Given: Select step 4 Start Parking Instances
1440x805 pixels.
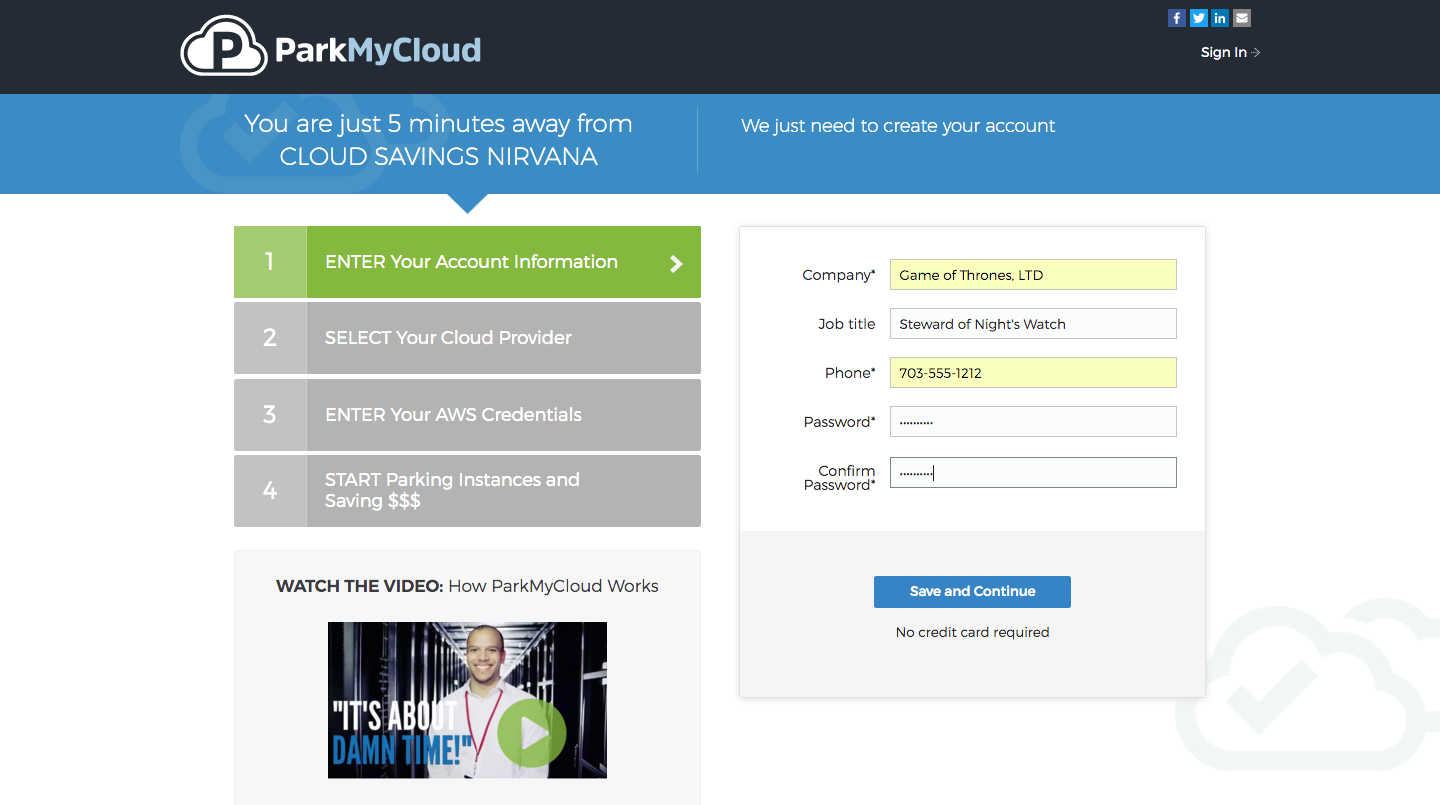Looking at the screenshot, I should click(x=452, y=491).
